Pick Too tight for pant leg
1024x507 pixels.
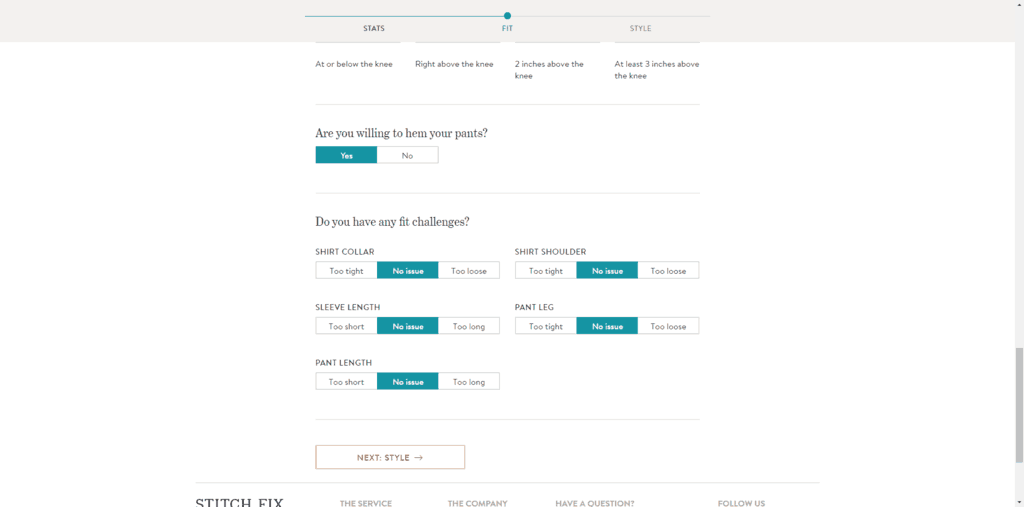546,326
